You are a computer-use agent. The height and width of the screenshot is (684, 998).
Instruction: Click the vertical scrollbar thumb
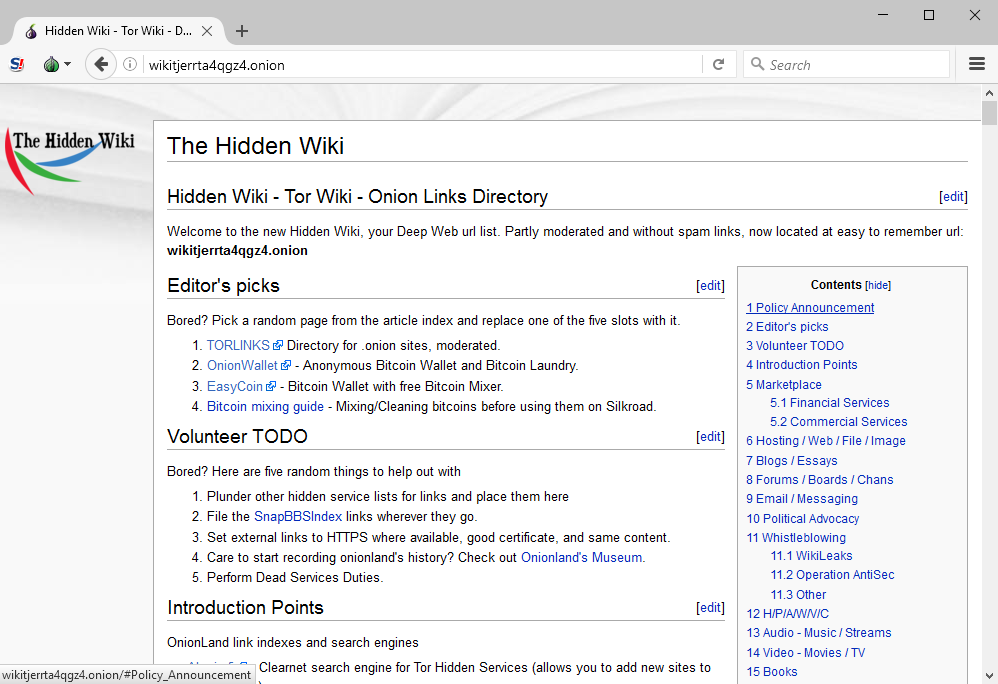(989, 113)
